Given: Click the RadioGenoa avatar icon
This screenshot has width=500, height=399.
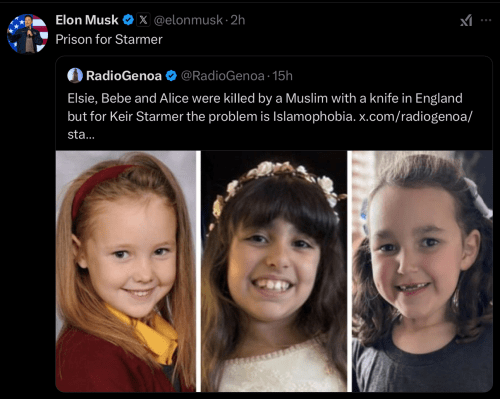Looking at the screenshot, I should tap(75, 75).
